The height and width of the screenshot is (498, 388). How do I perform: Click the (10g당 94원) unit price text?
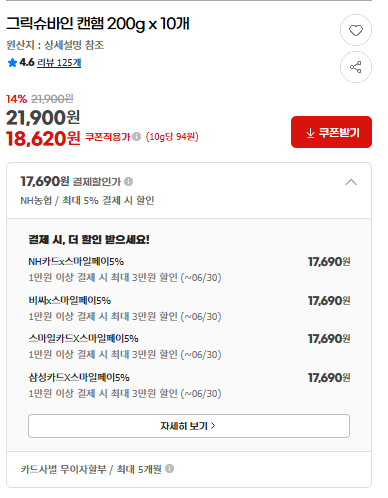click(172, 137)
